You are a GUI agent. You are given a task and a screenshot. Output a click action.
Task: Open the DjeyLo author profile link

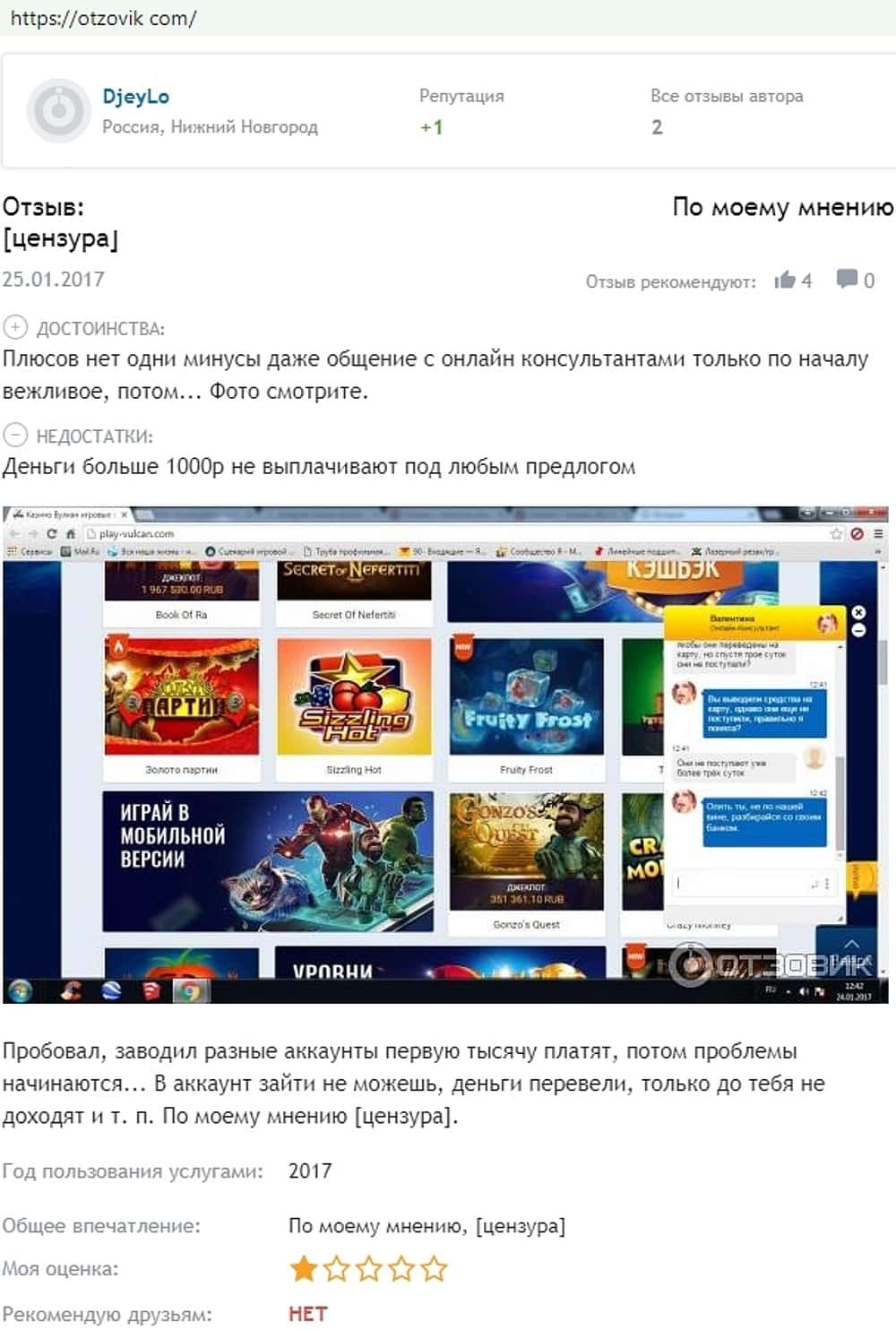click(x=135, y=96)
